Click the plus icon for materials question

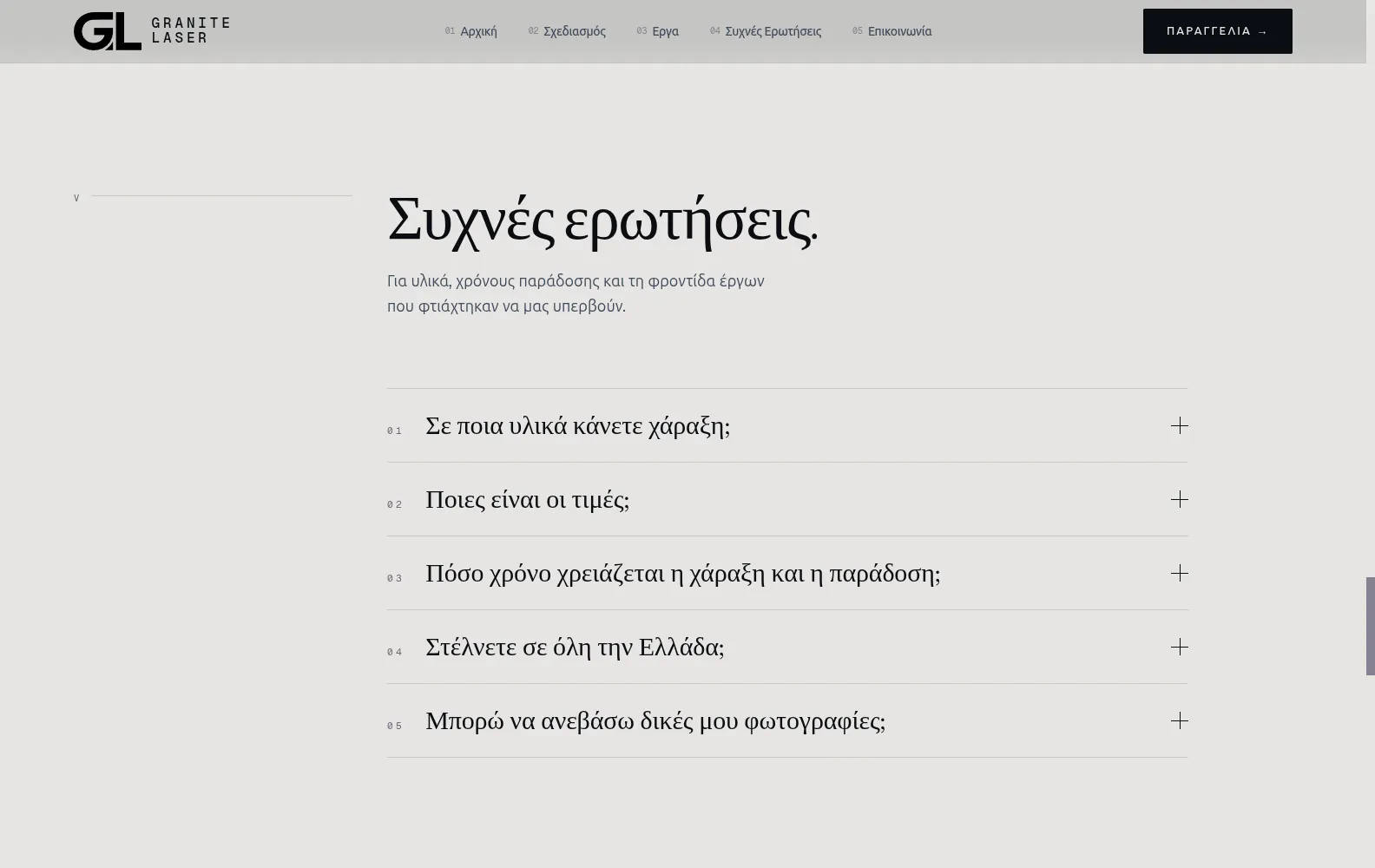coord(1180,425)
